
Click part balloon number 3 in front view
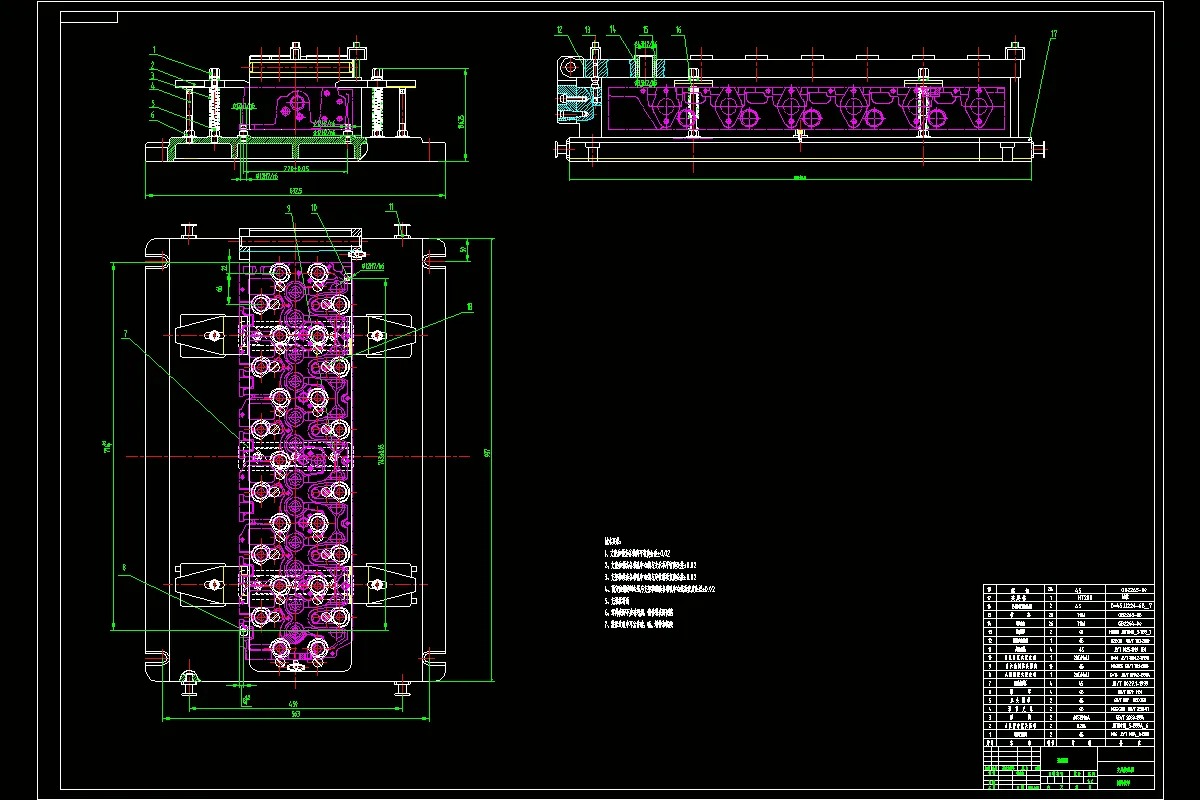pyautogui.click(x=155, y=74)
